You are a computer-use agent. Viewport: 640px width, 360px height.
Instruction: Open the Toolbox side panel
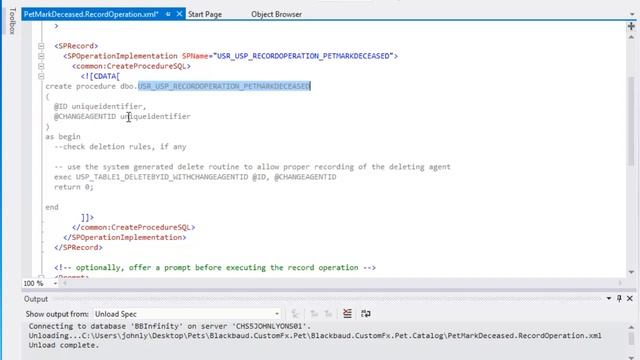12,21
